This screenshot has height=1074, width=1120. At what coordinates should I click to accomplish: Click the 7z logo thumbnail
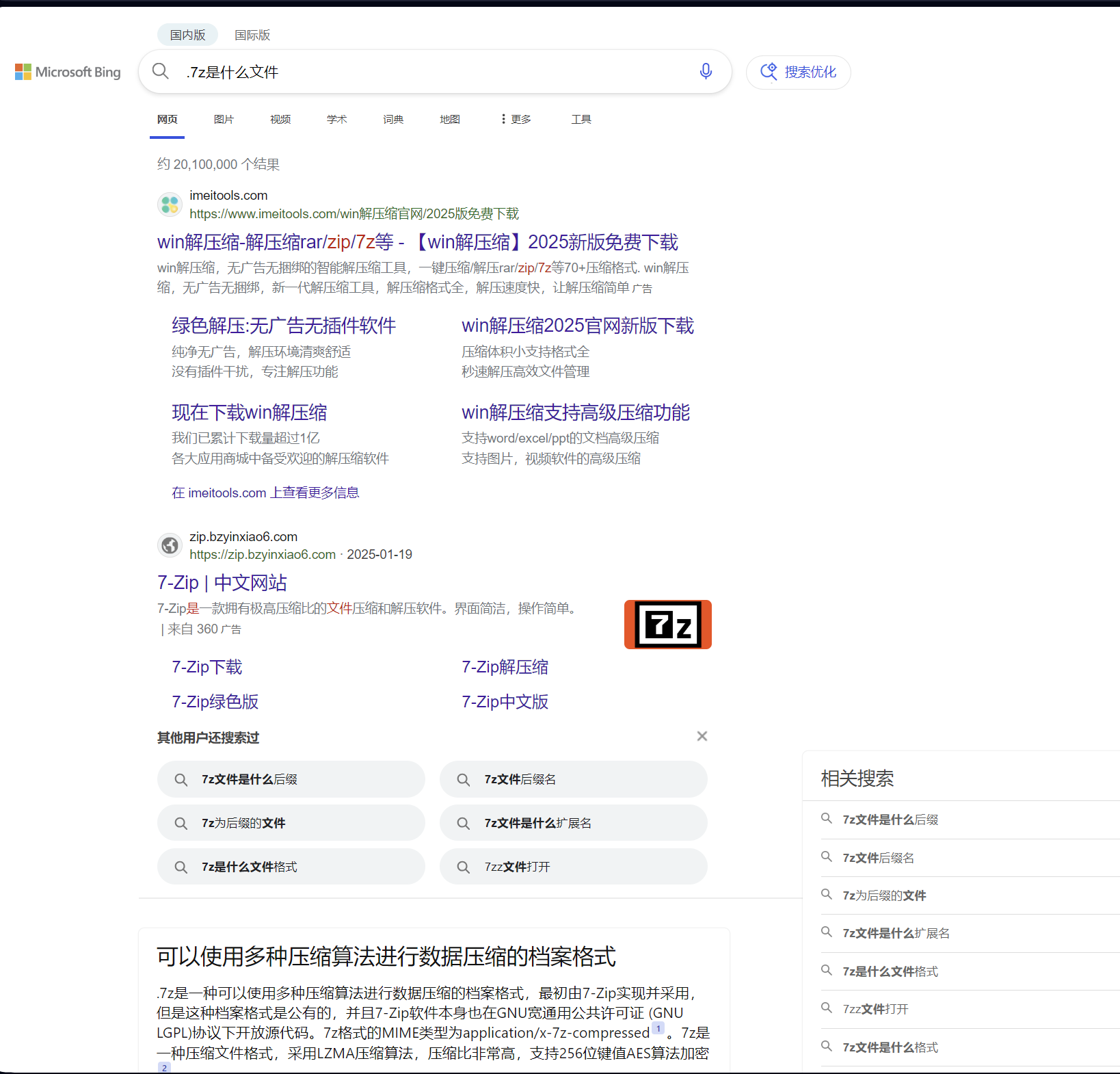(667, 624)
